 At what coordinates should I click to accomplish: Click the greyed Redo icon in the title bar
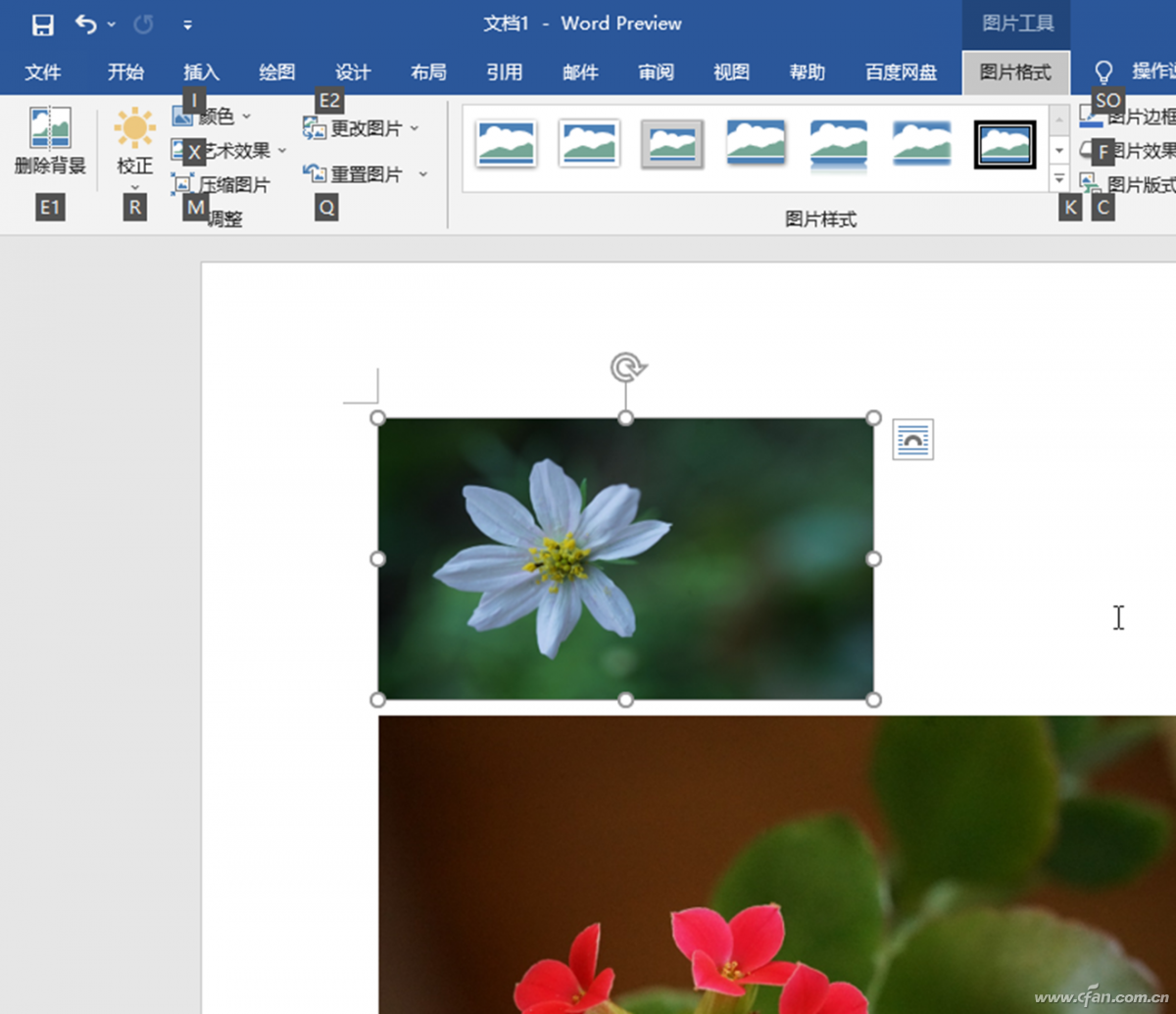(144, 24)
